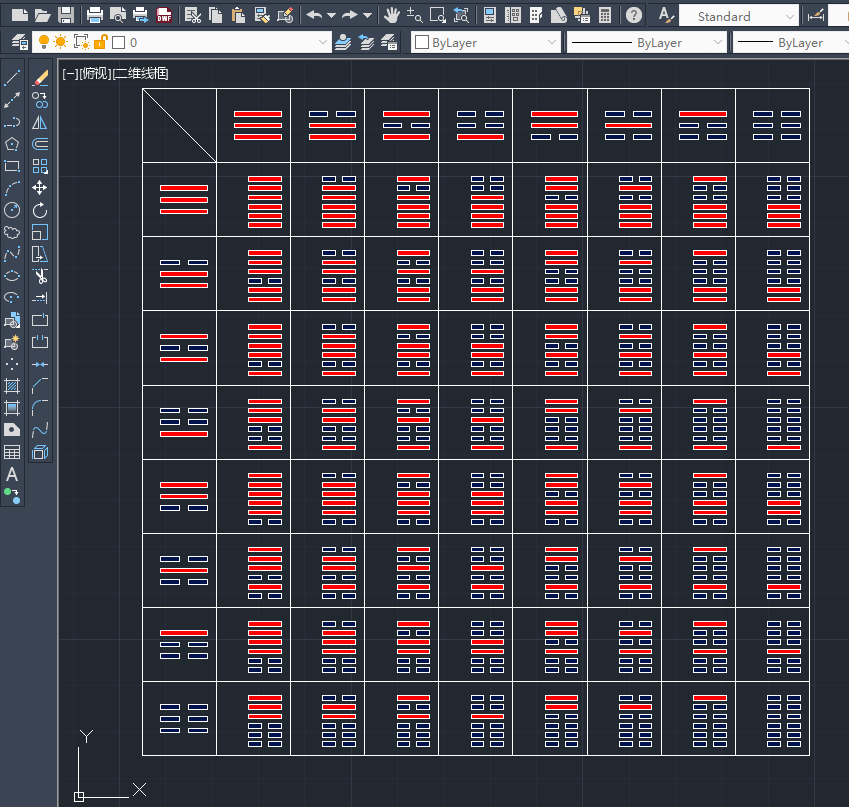Pick the Polygon tool
849x807 pixels.
point(12,144)
